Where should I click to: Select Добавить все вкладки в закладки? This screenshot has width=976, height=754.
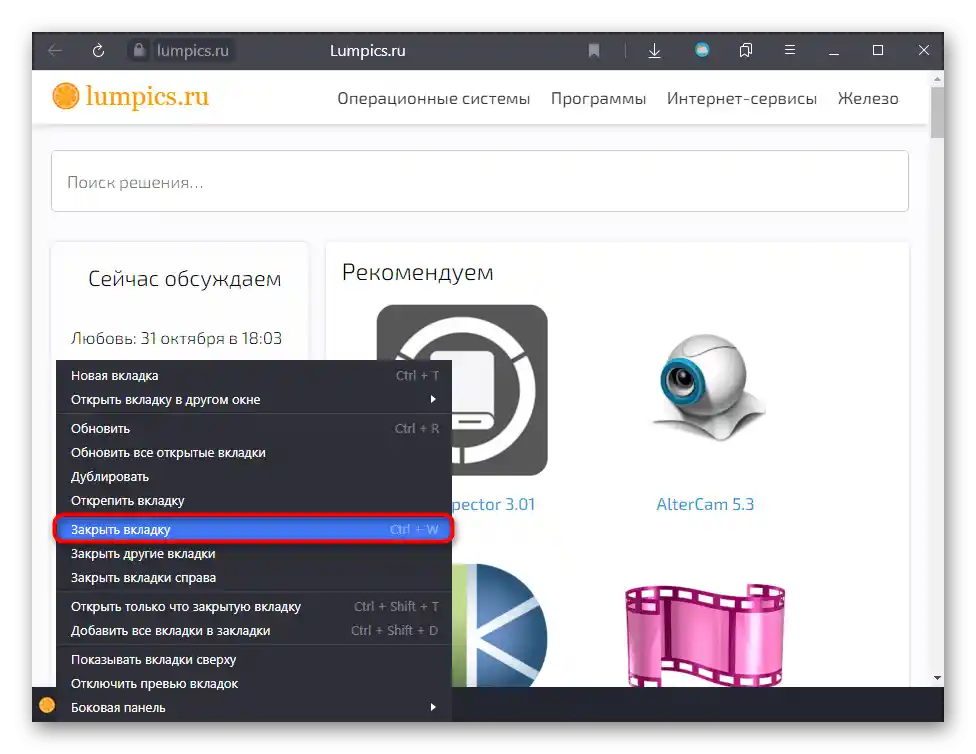pyautogui.click(x=254, y=631)
